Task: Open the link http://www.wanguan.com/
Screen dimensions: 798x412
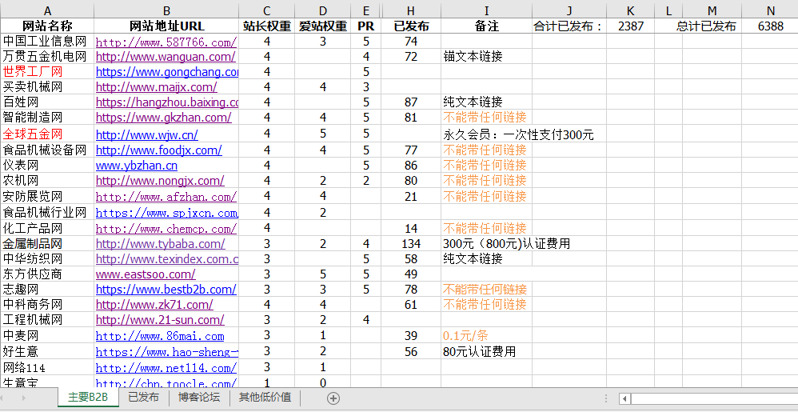Action: click(x=166, y=56)
